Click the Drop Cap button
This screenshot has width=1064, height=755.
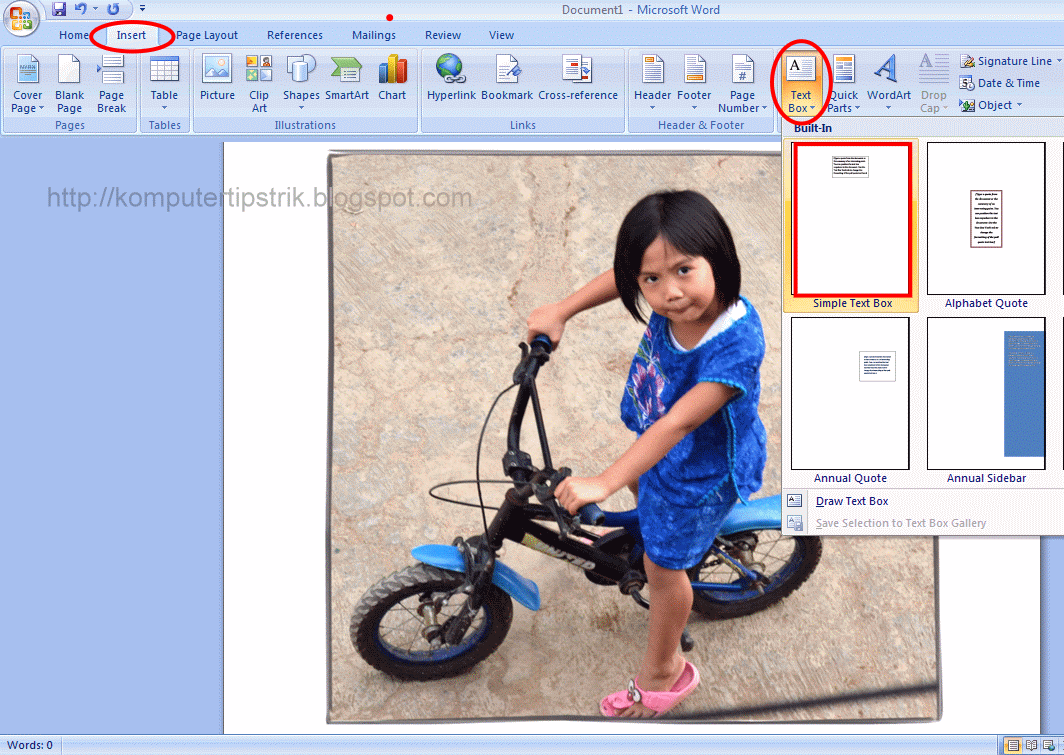tap(934, 83)
